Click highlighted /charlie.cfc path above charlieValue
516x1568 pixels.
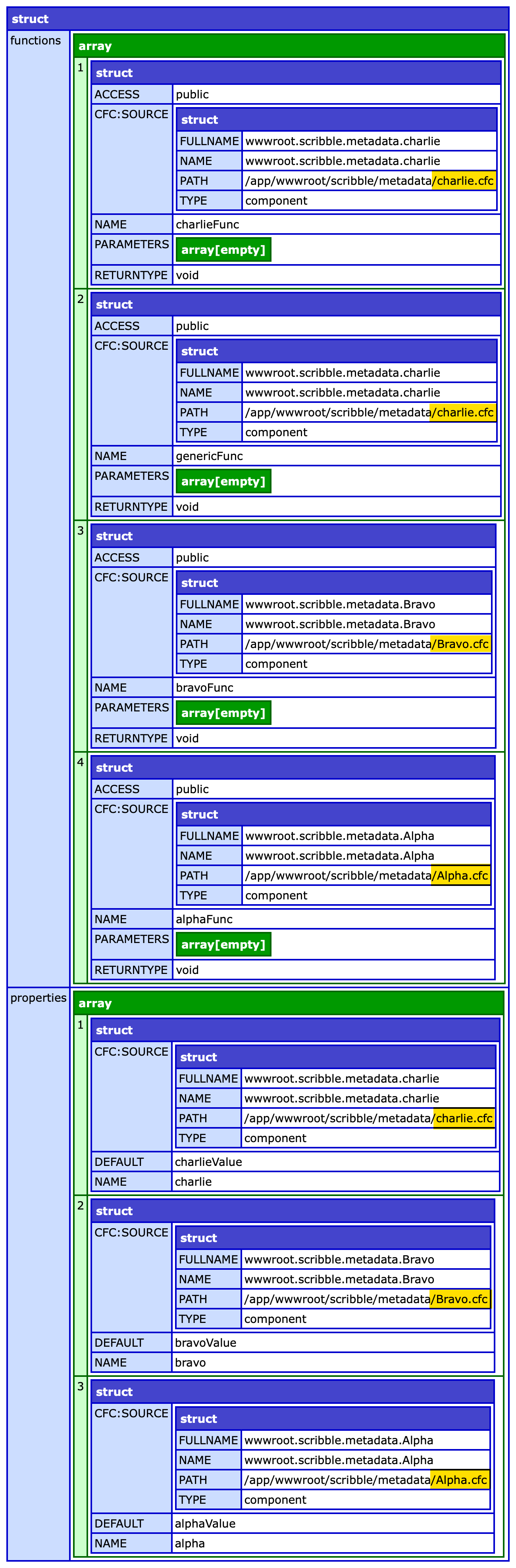464,1118
